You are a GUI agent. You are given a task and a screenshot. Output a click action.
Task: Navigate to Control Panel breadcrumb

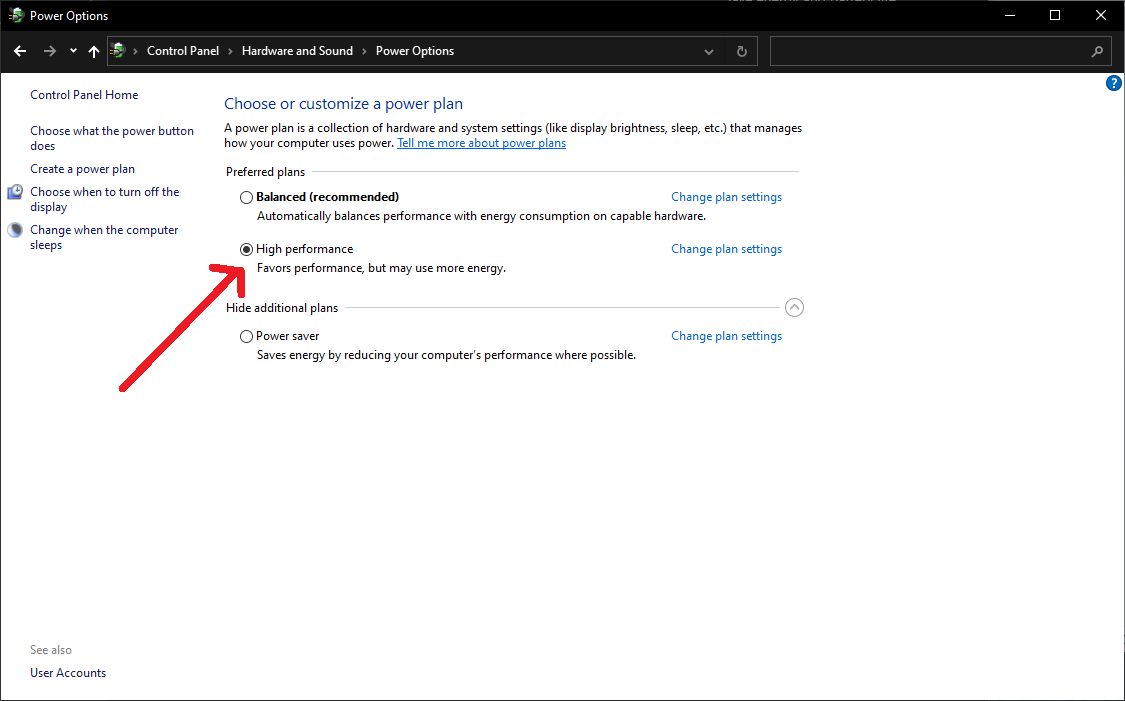(x=182, y=51)
